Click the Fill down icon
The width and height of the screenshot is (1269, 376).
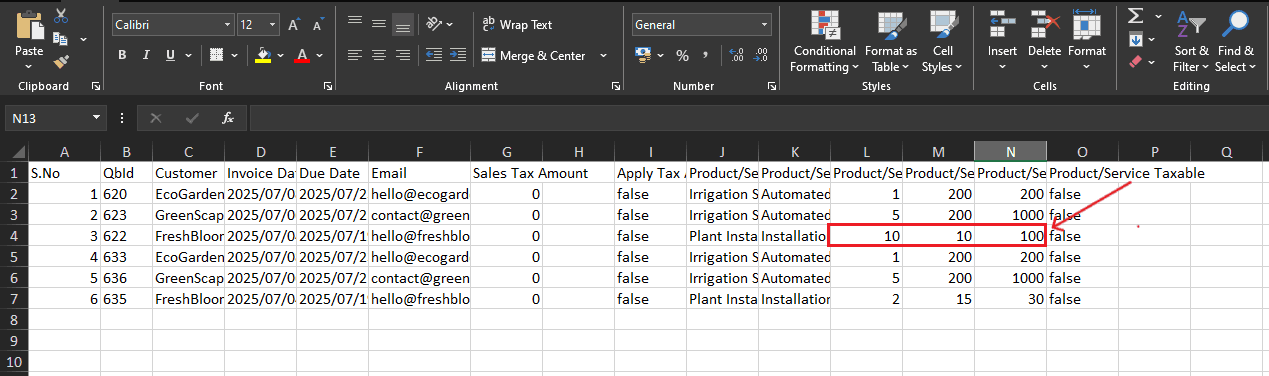(x=1135, y=39)
